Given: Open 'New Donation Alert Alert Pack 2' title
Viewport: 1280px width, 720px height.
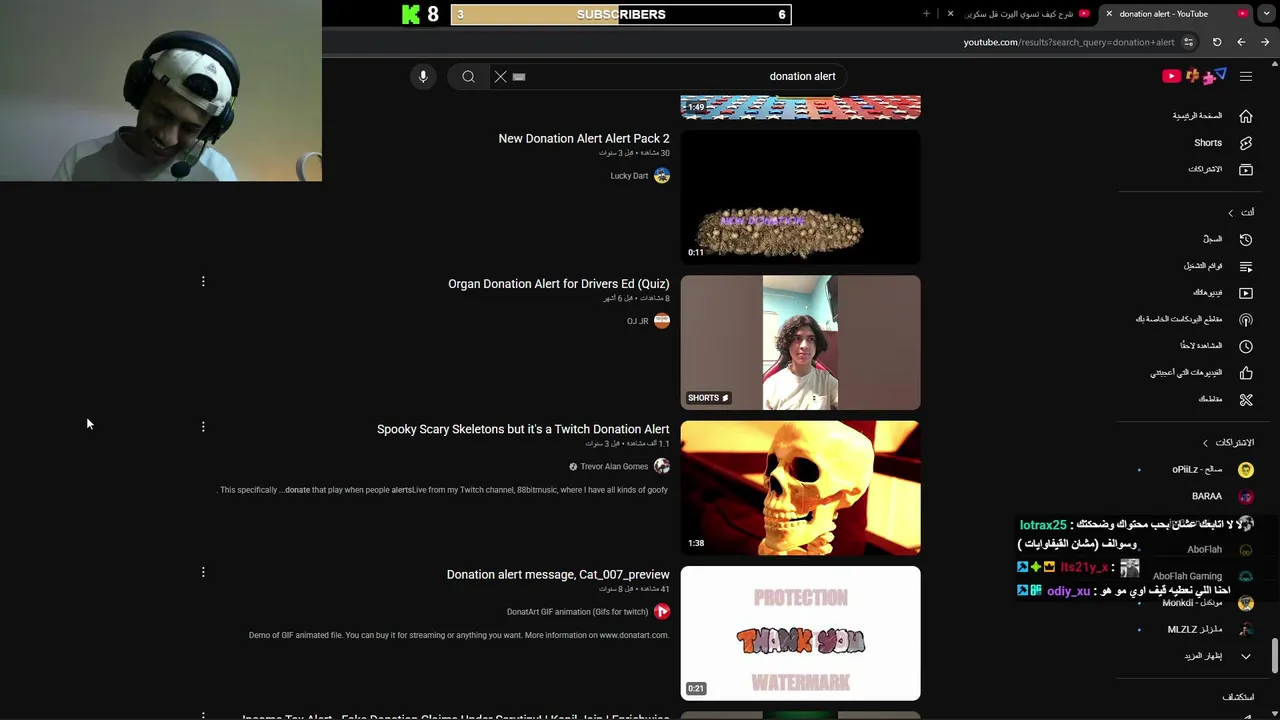Looking at the screenshot, I should (x=584, y=139).
